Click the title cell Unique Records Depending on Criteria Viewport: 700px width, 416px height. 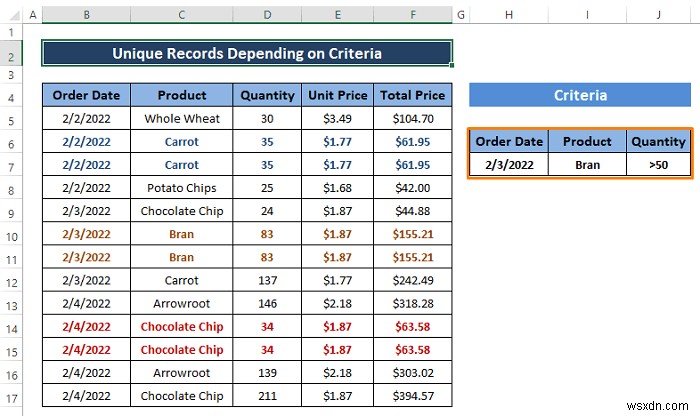(x=246, y=53)
